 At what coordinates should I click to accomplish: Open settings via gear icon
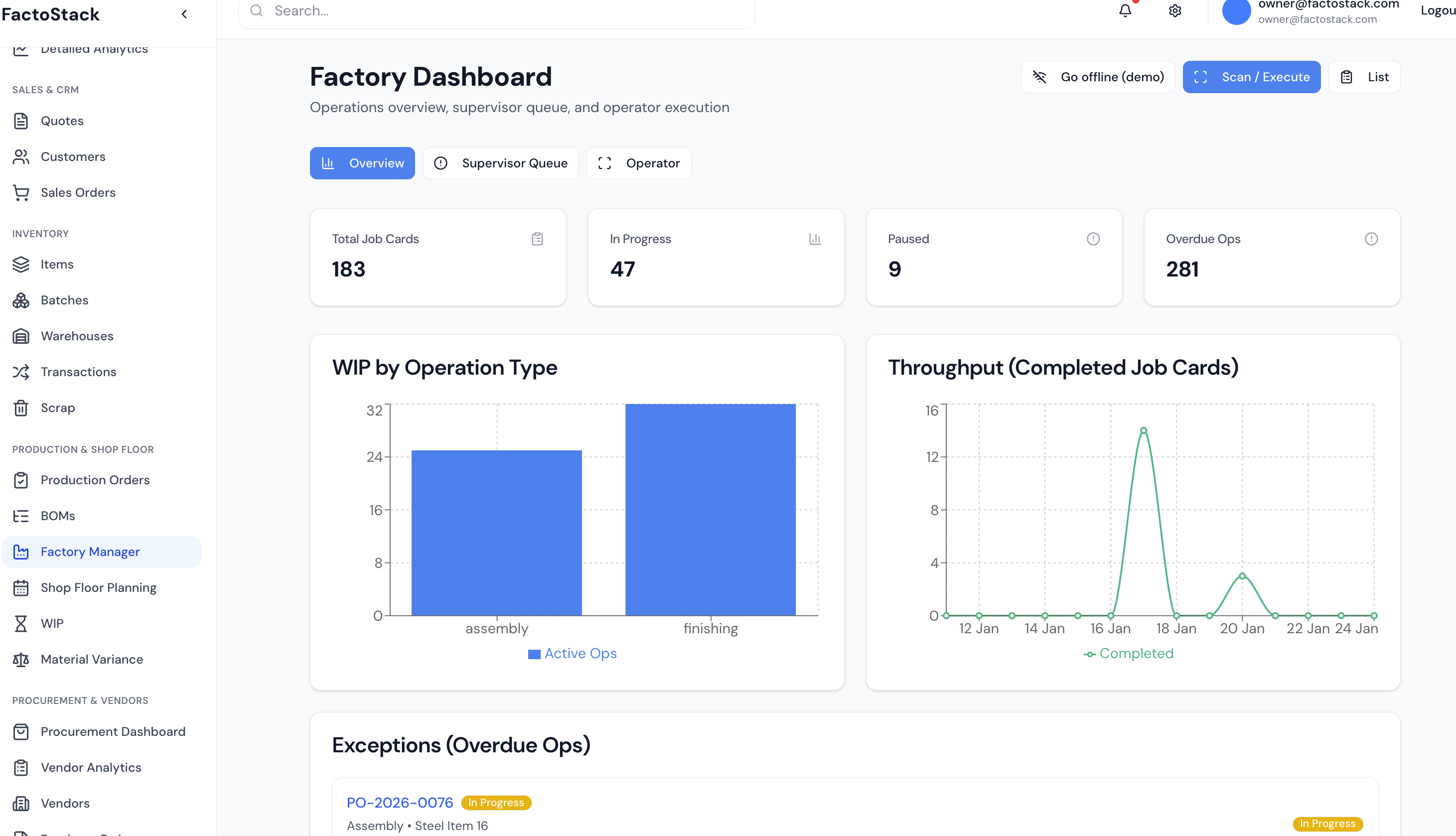pyautogui.click(x=1174, y=11)
